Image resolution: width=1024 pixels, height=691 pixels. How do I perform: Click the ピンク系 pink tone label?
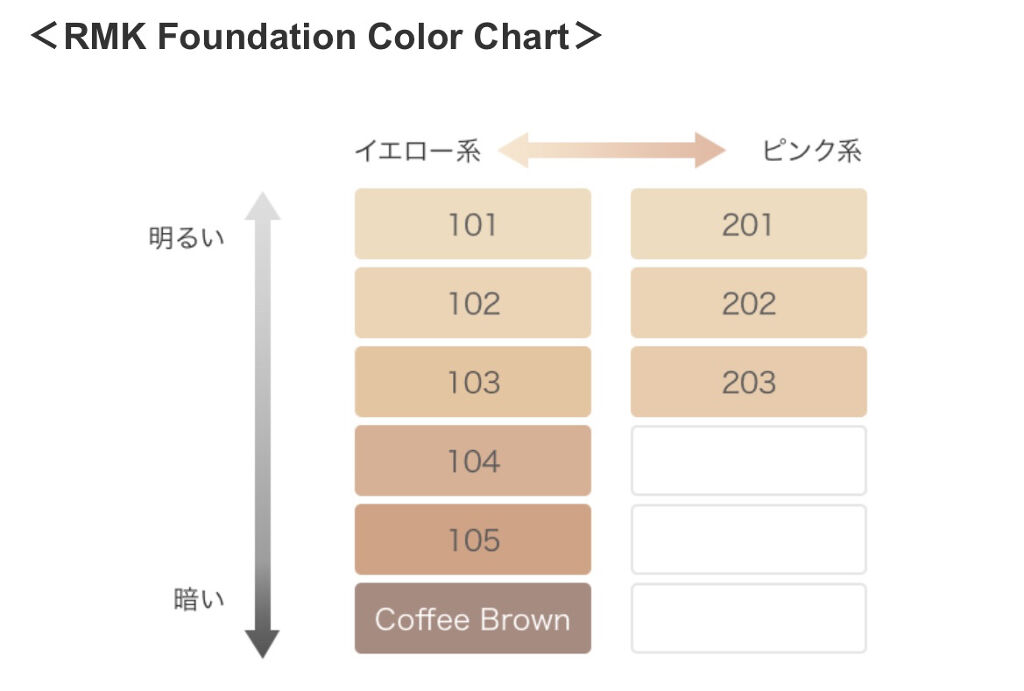pyautogui.click(x=811, y=152)
